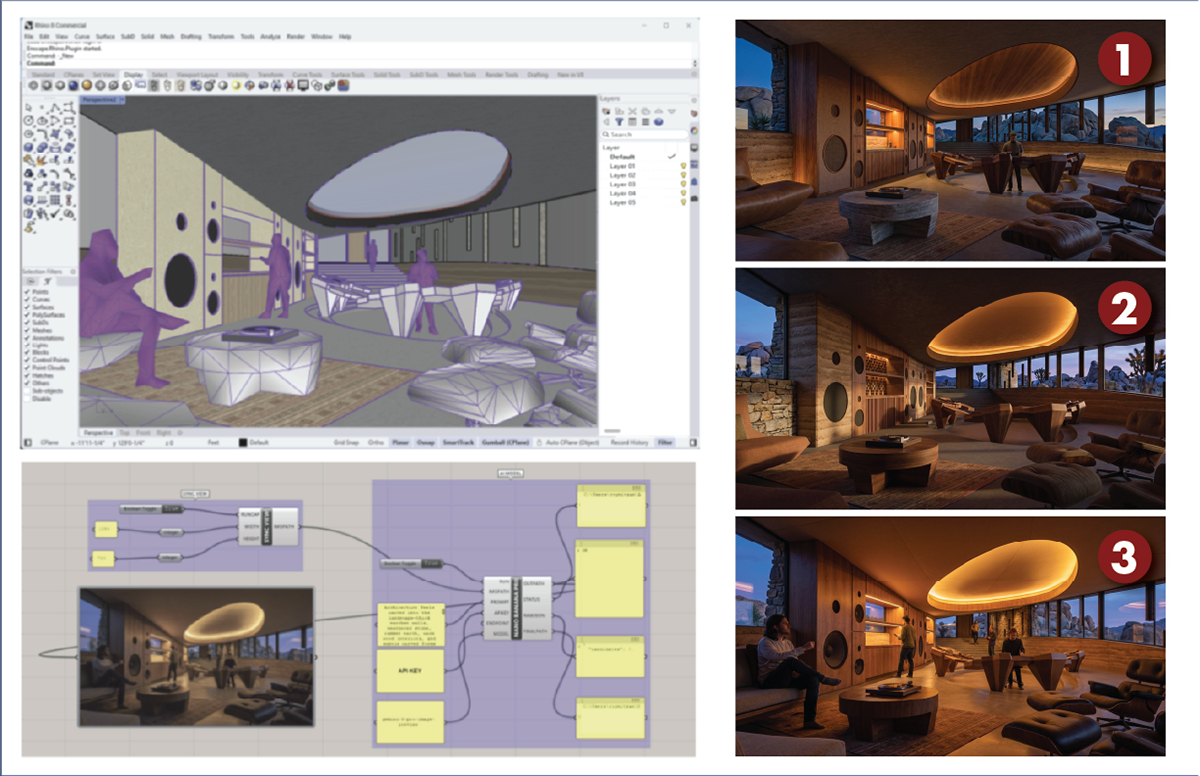Switch to the New in V8 tab
The width and height of the screenshot is (1200, 776).
570,74
